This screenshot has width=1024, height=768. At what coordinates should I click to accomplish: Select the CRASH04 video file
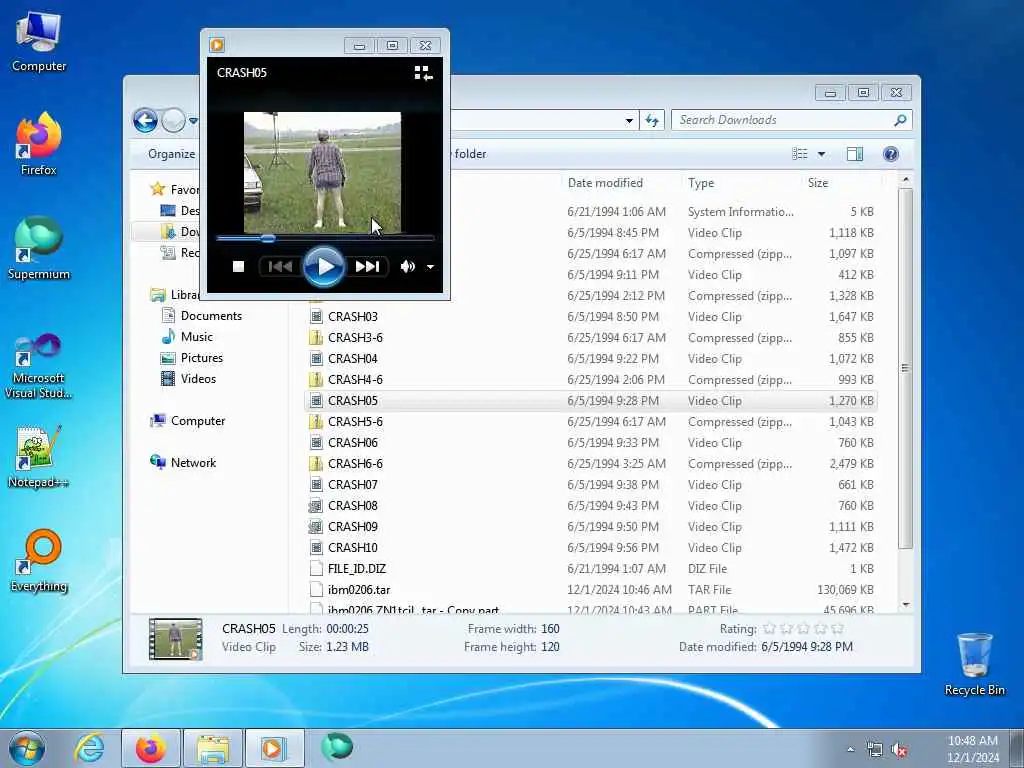tap(353, 359)
